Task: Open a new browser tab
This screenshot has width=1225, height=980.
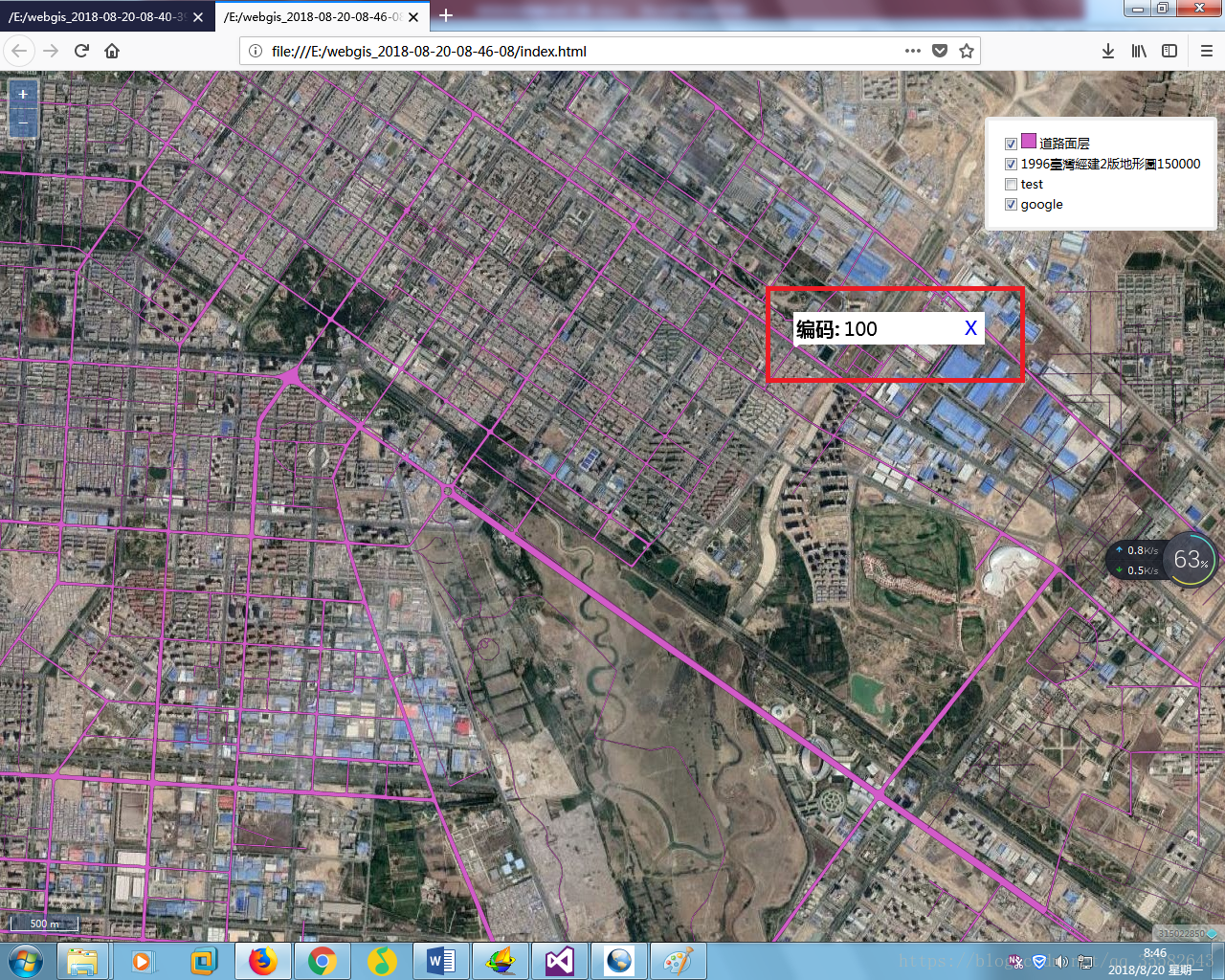Action: click(446, 15)
